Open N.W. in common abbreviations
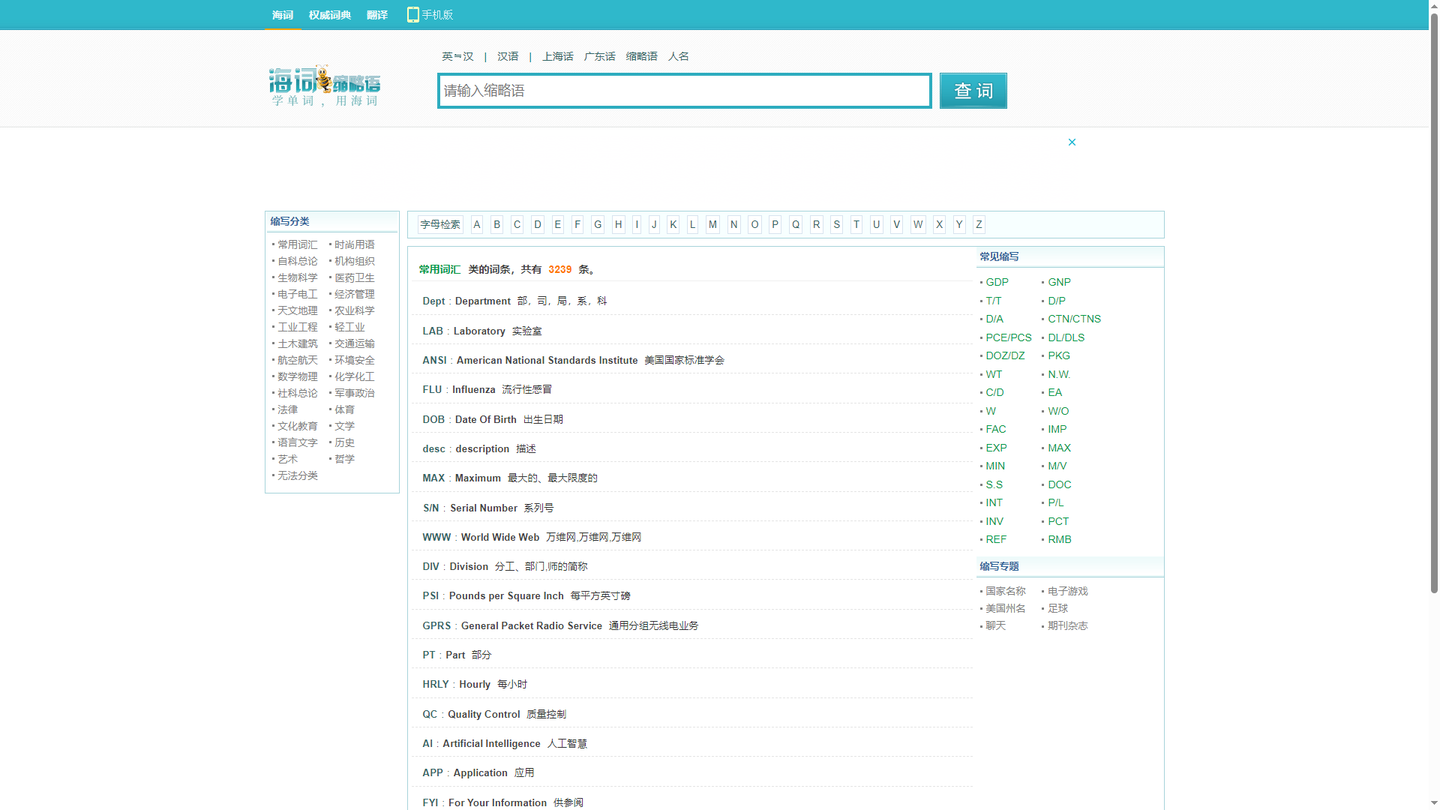1440x810 pixels. (x=1059, y=375)
